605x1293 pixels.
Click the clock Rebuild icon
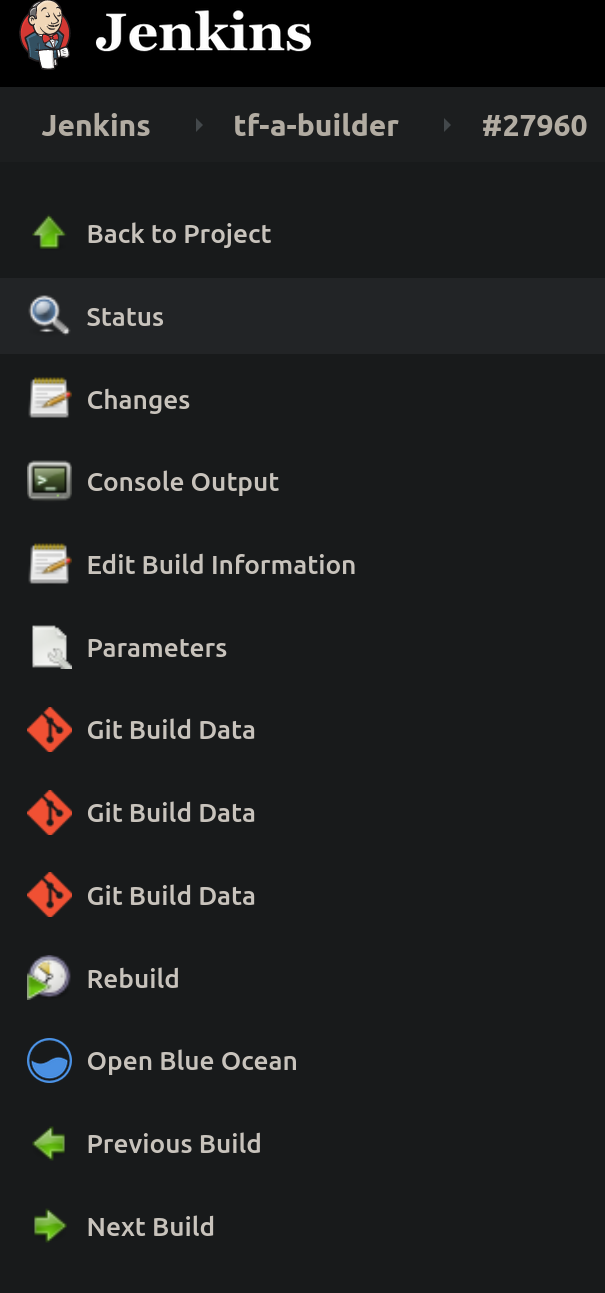pos(49,978)
